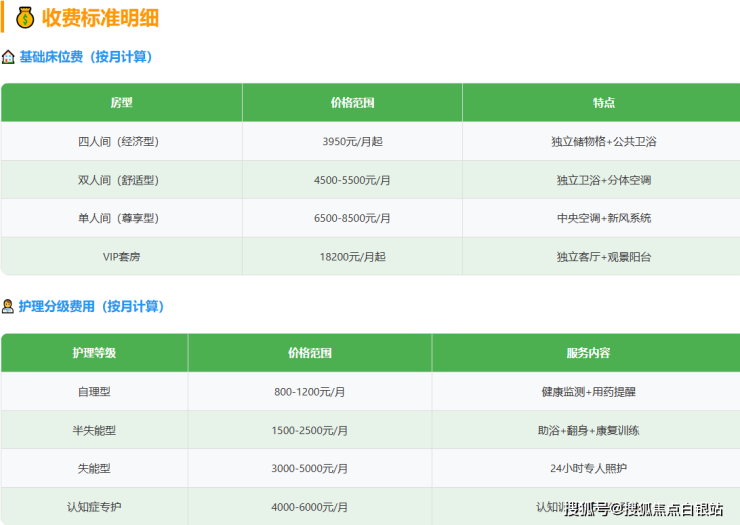
Task: Click the 护理分级费用（按月计算） section title
Action: tap(91, 306)
